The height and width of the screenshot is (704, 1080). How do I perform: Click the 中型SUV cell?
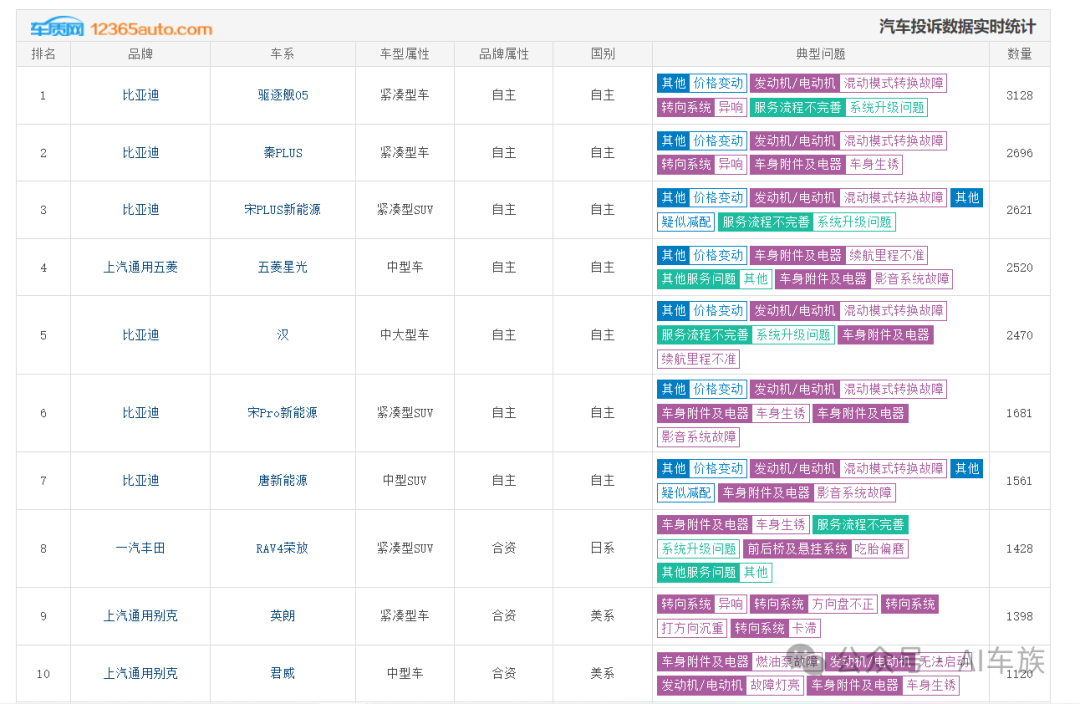405,480
